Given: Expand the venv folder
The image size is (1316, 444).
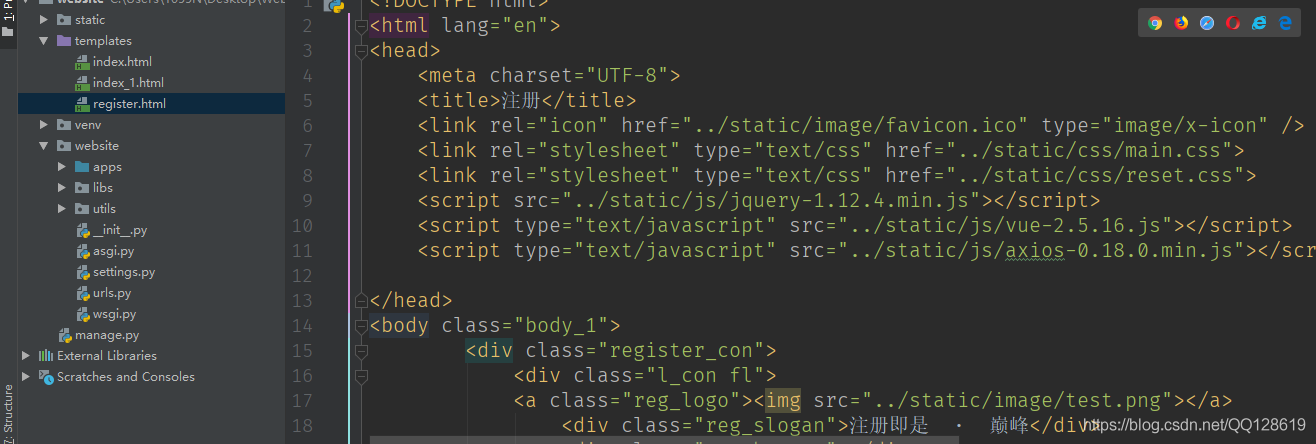Looking at the screenshot, I should [x=44, y=125].
